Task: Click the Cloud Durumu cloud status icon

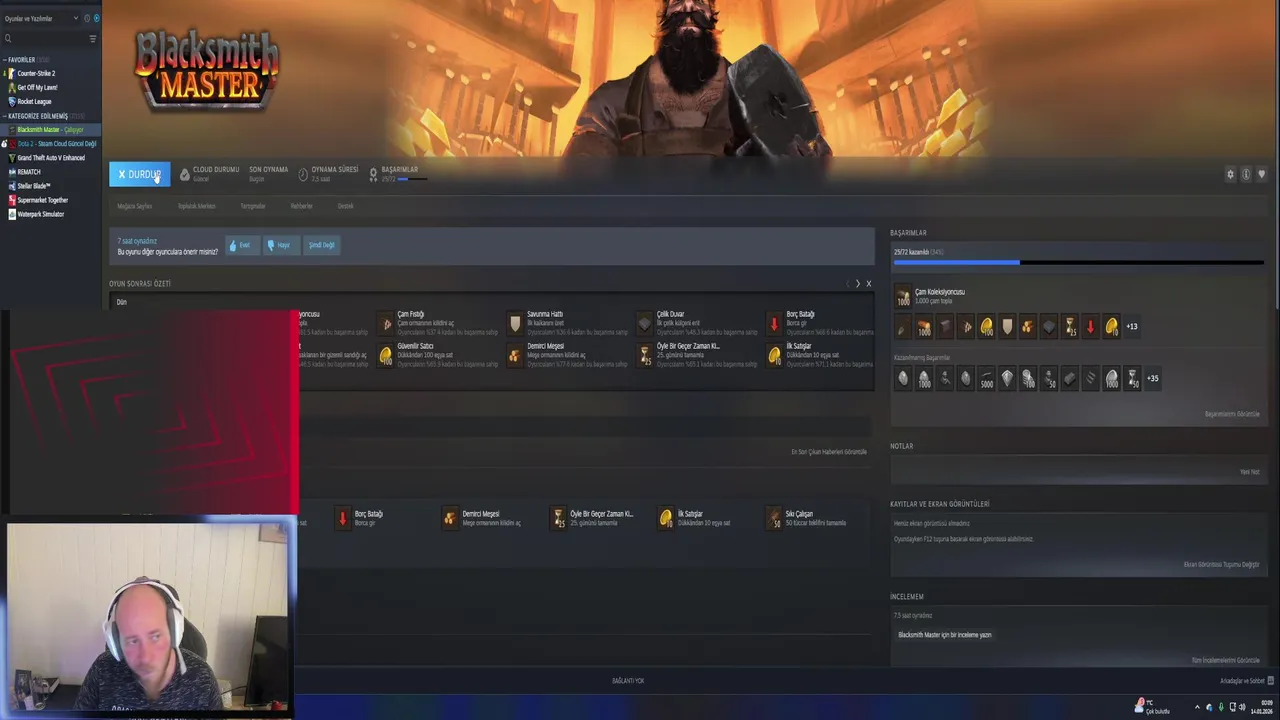Action: pos(184,174)
